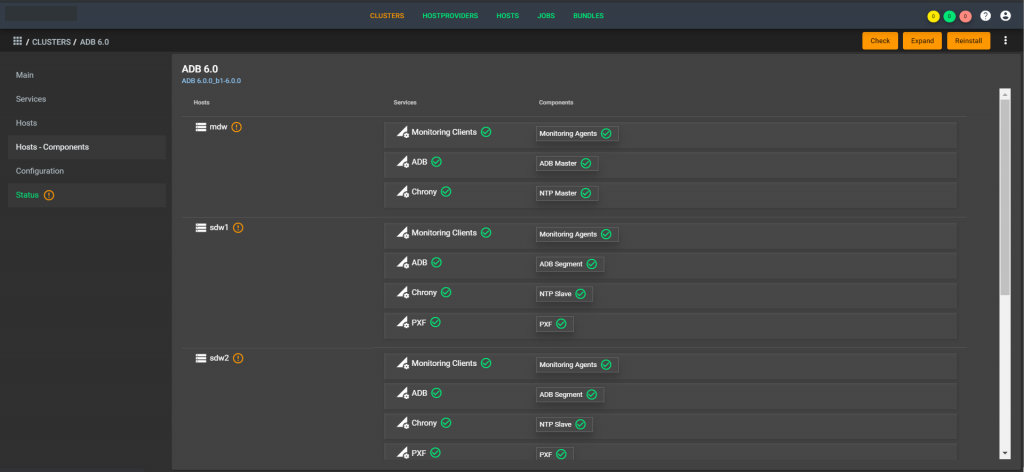
Task: Click the green status check beside mdw Chrony service
Action: tap(446, 192)
